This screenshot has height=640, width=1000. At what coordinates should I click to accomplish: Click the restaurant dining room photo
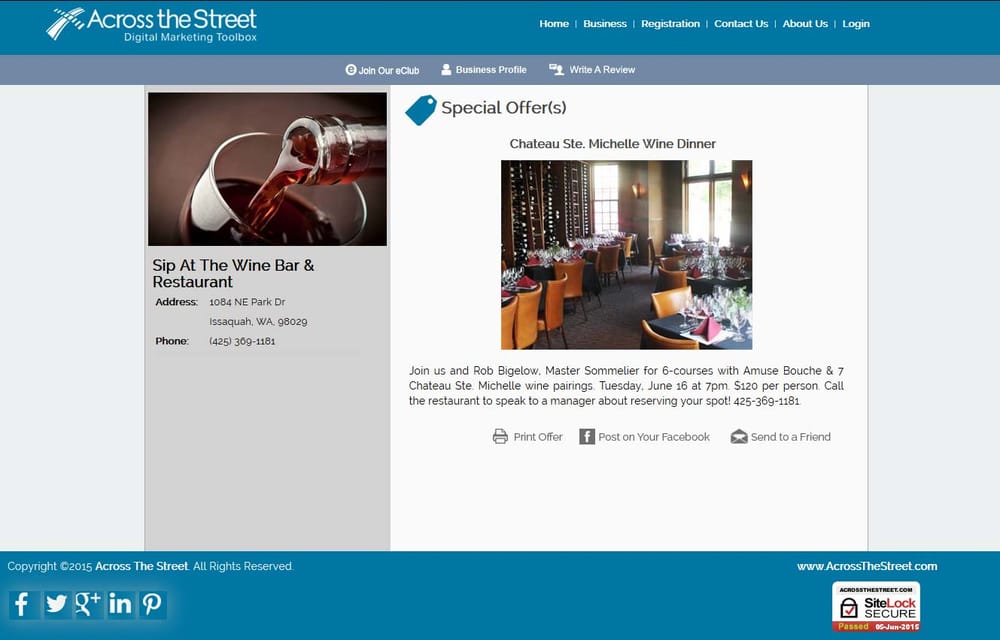point(626,254)
